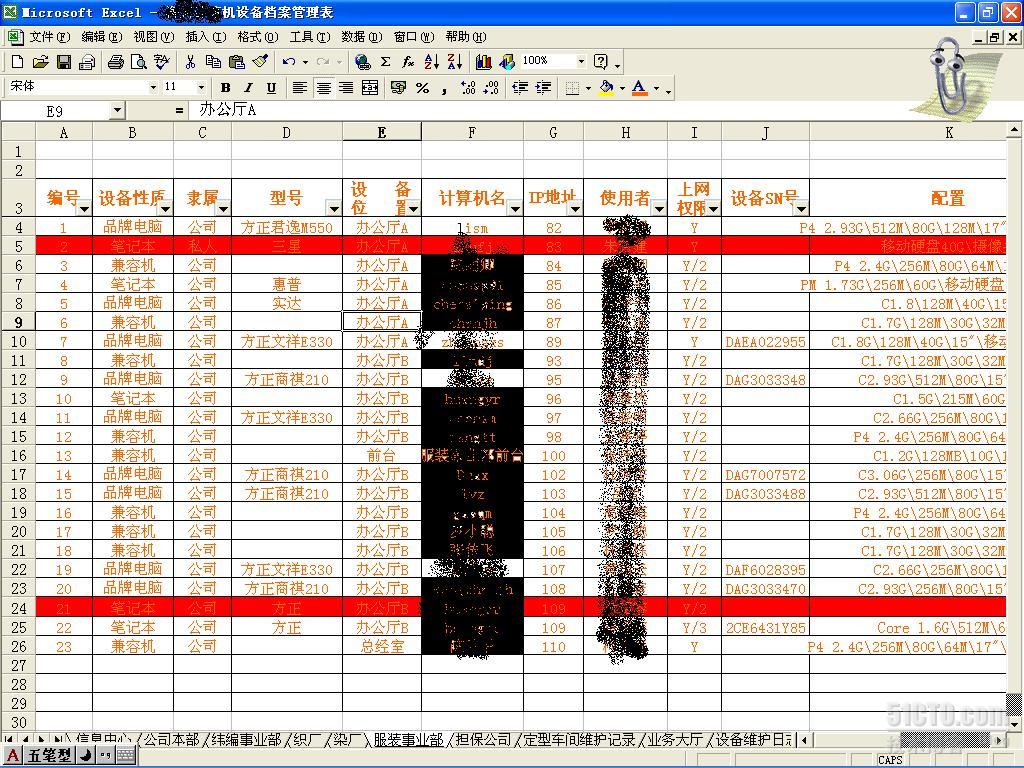Switch to the 业务大厅 sheet tab
The width and height of the screenshot is (1024, 768).
[675, 740]
